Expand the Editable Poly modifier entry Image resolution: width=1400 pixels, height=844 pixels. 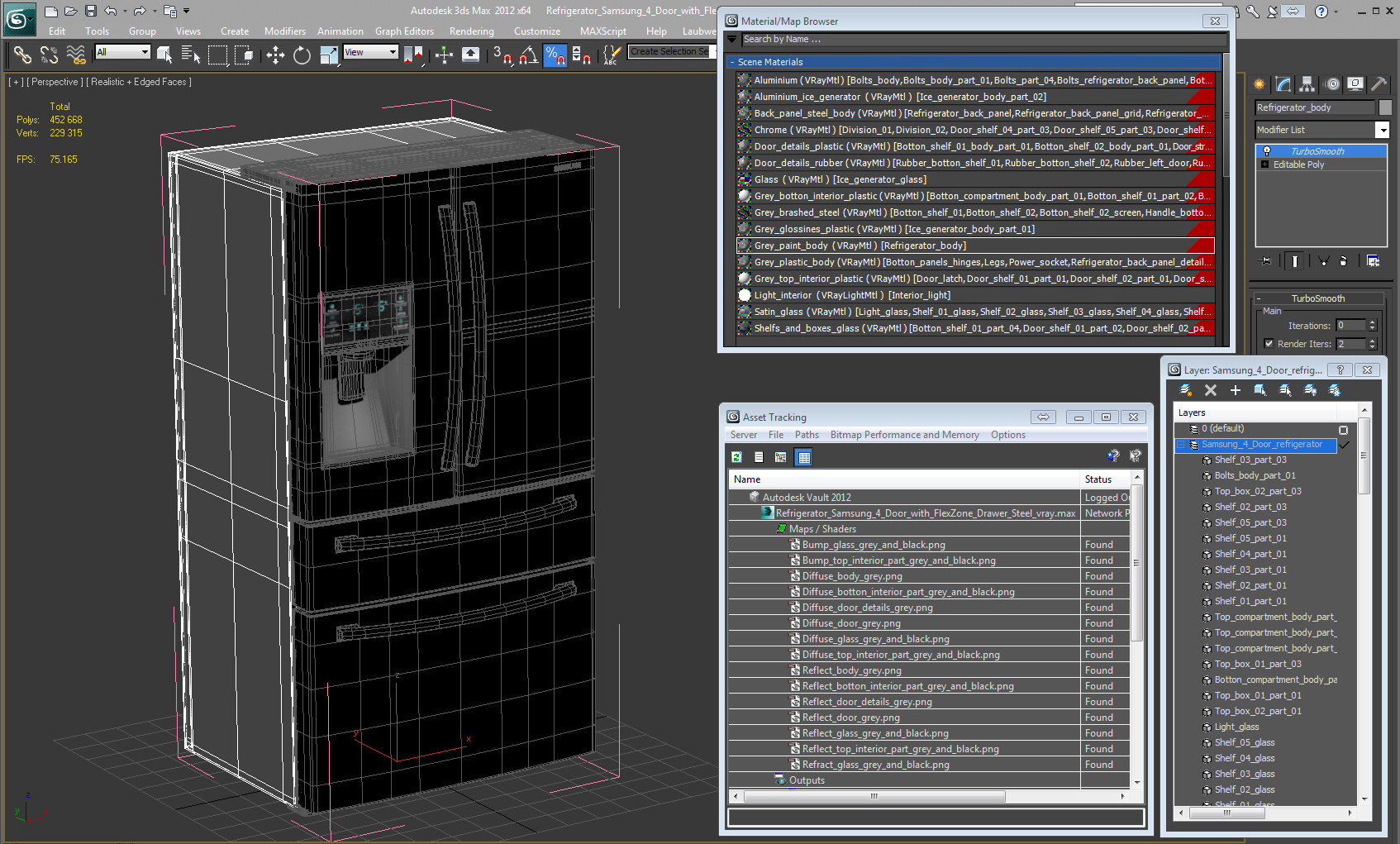1264,165
